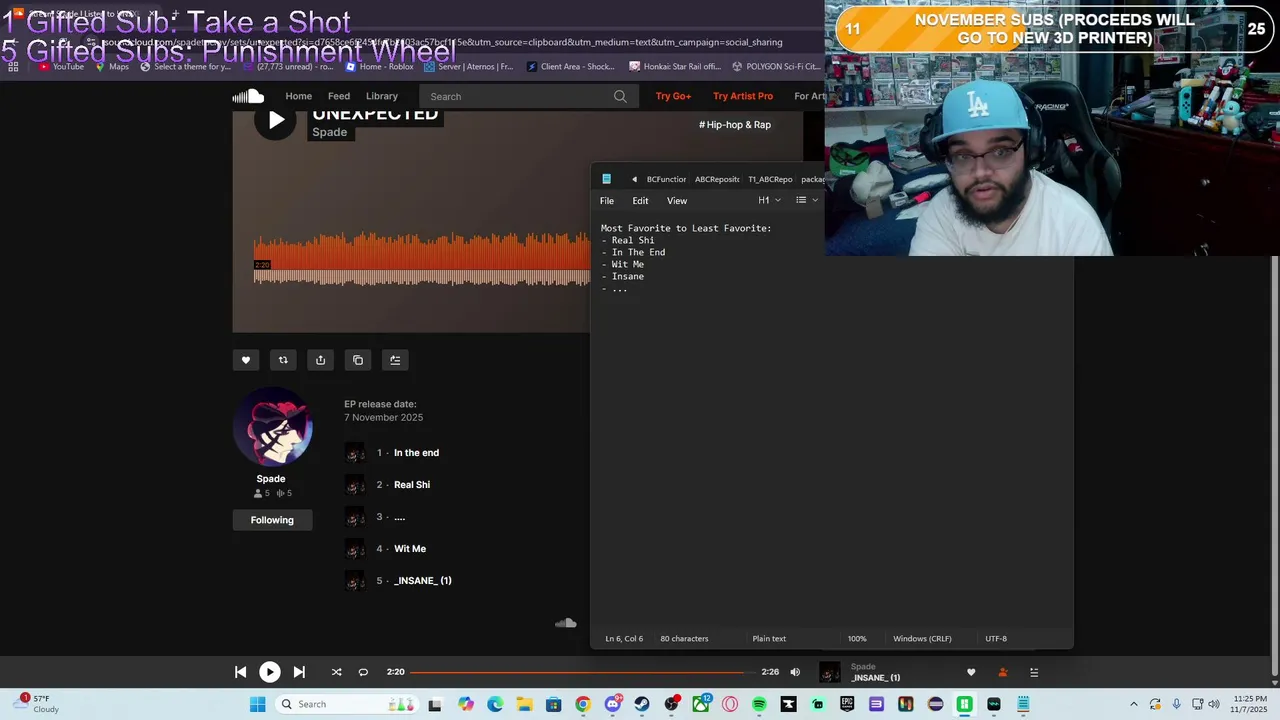Click the Notepad app icon in title bar
The height and width of the screenshot is (720, 1280).
click(606, 179)
